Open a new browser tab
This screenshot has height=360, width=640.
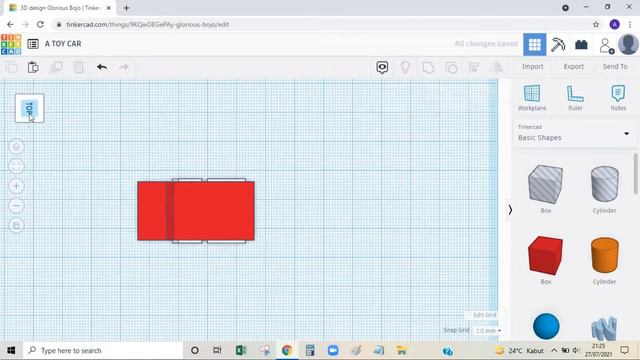point(126,8)
